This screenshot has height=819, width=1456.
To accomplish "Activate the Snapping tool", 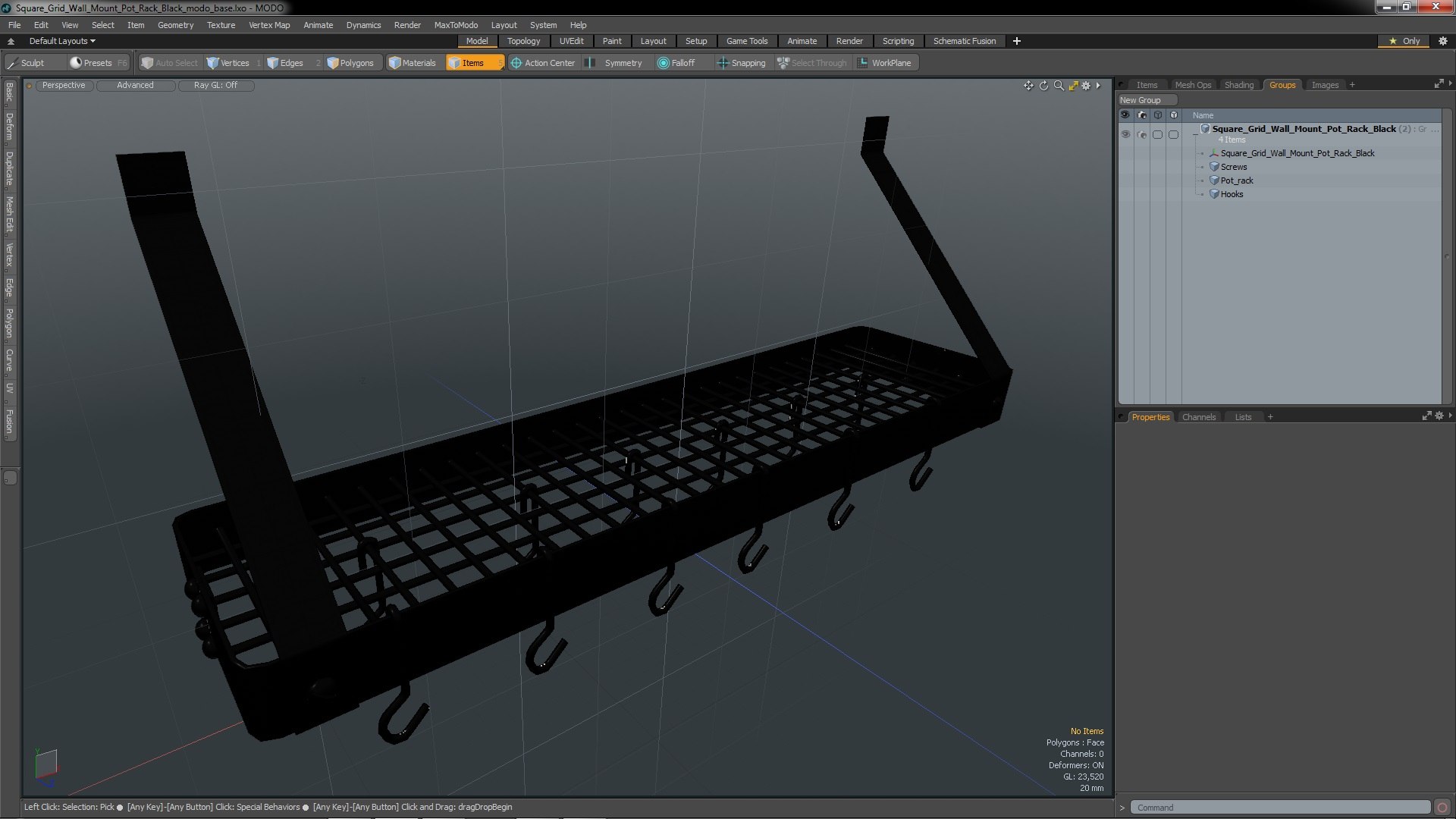I will click(741, 63).
